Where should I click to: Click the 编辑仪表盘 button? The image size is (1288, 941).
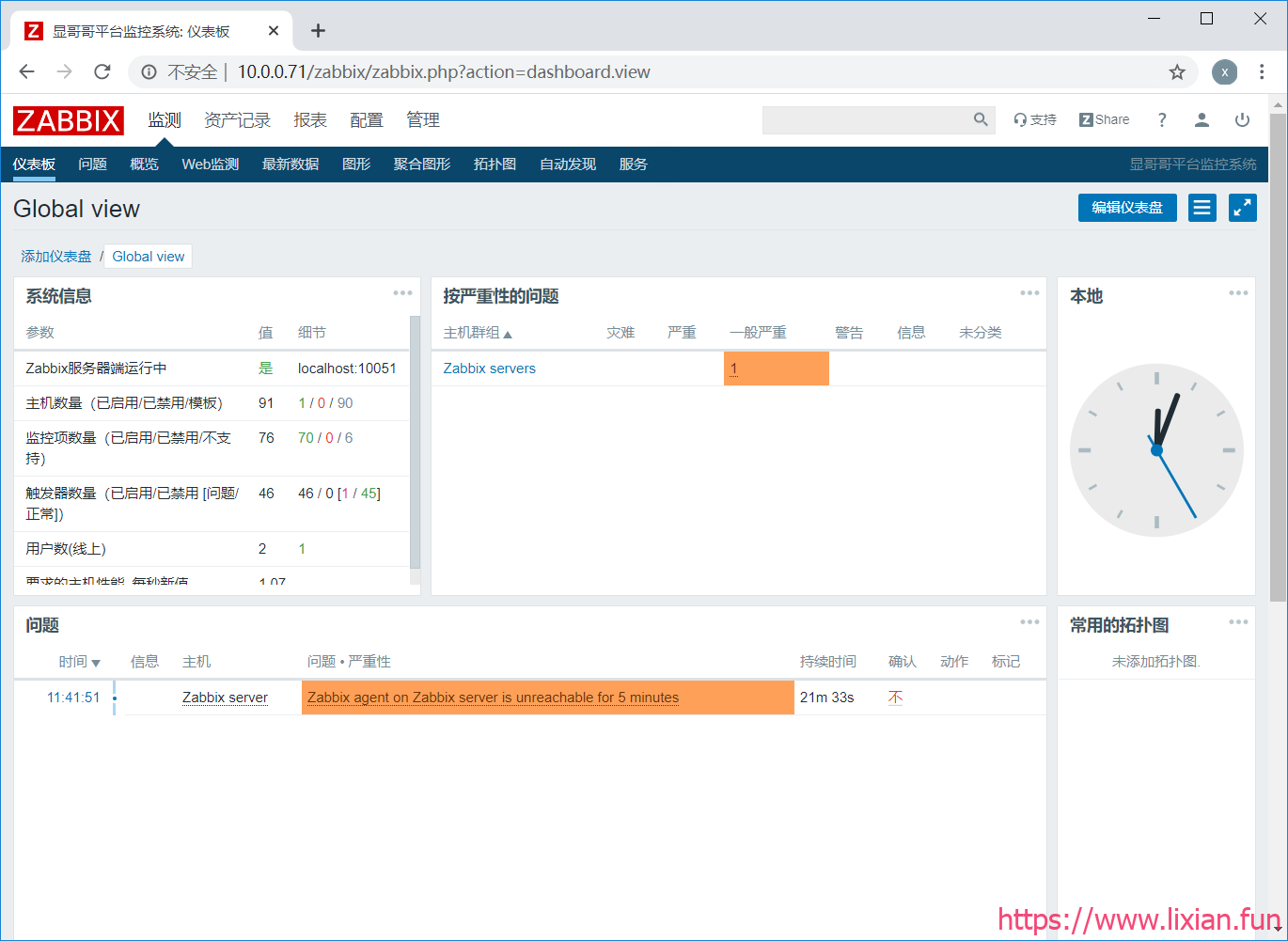point(1127,208)
